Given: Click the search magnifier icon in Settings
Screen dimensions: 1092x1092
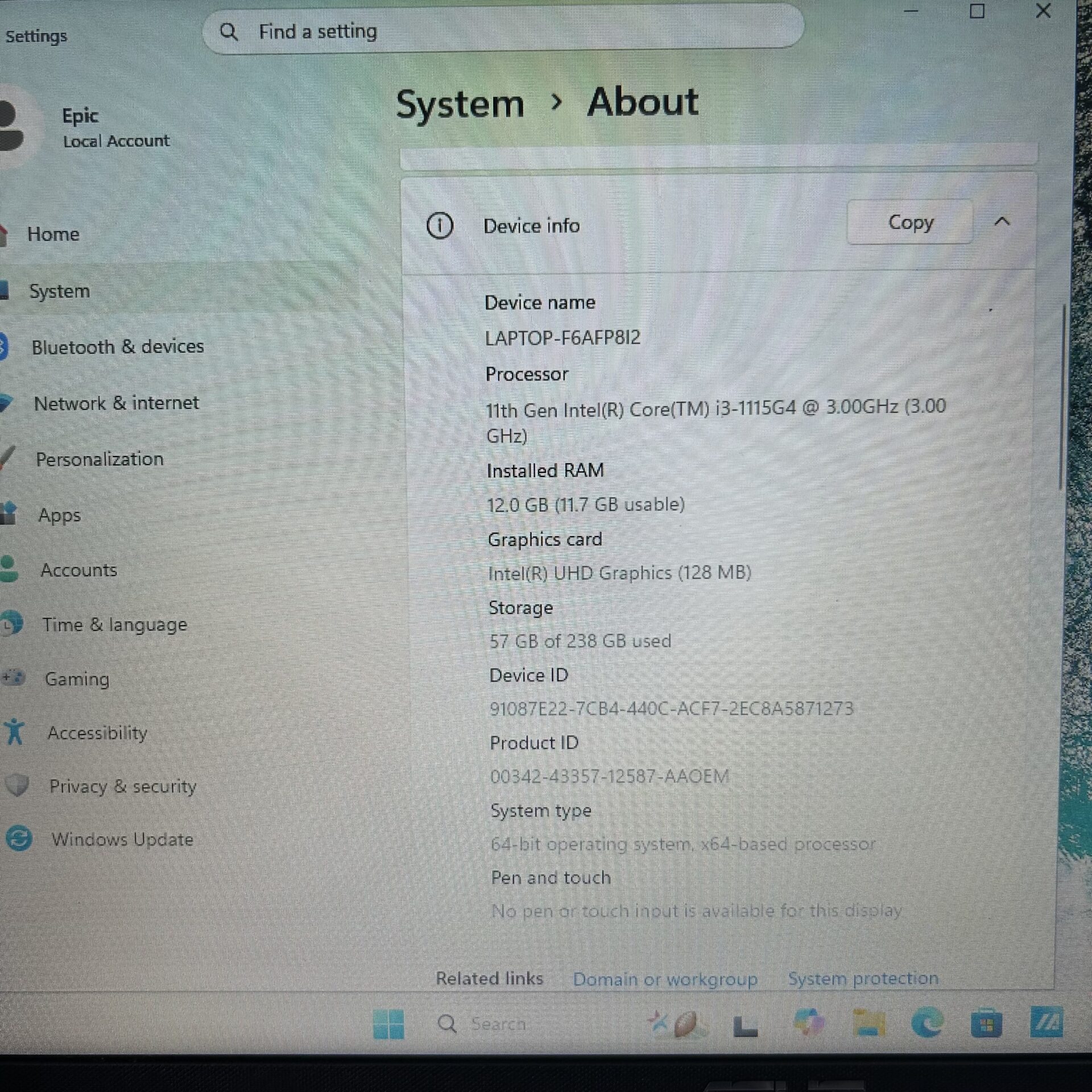Looking at the screenshot, I should 229,32.
